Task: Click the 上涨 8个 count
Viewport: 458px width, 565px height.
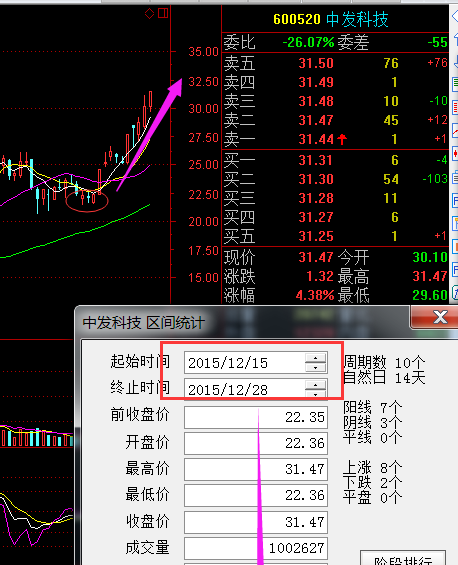Action: pos(373,468)
